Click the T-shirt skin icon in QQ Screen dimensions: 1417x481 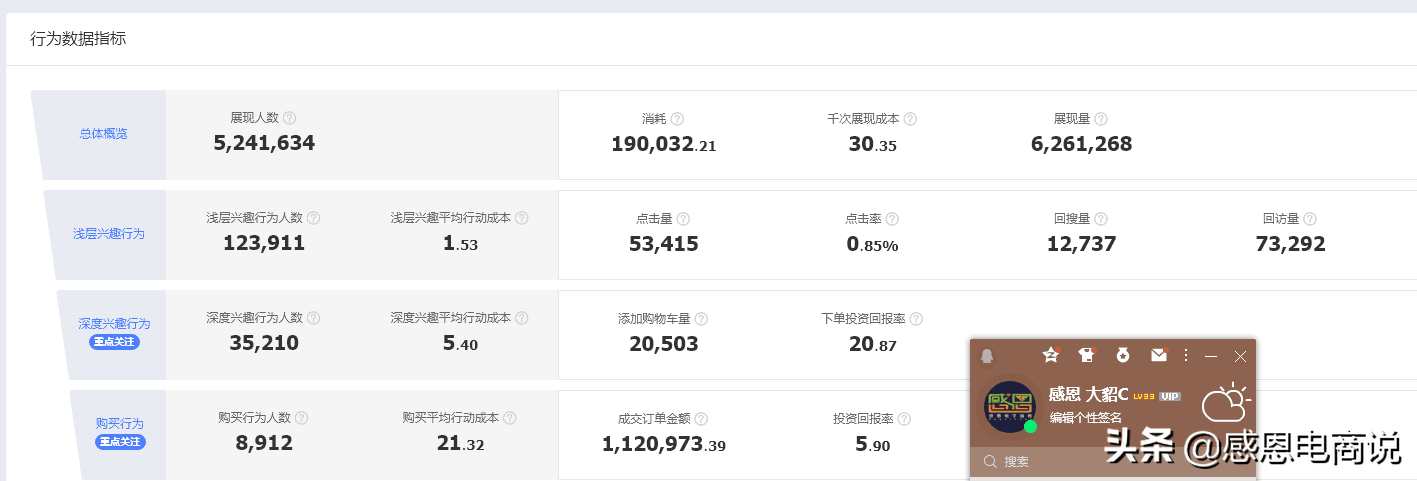(1086, 355)
